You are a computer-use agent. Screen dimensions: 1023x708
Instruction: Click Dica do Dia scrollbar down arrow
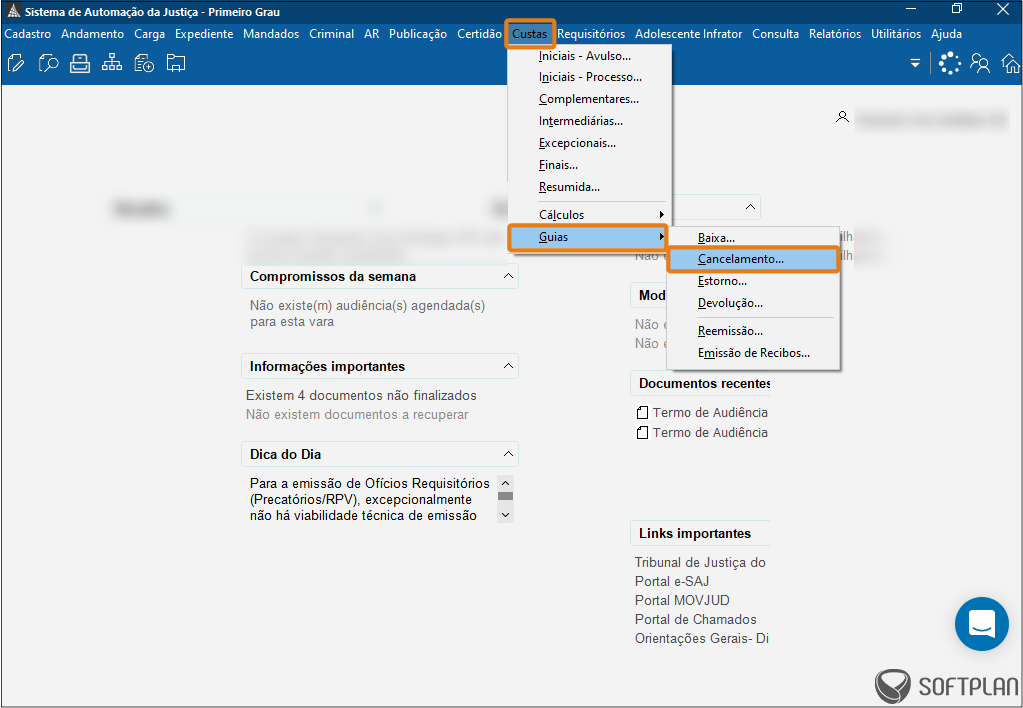click(505, 515)
